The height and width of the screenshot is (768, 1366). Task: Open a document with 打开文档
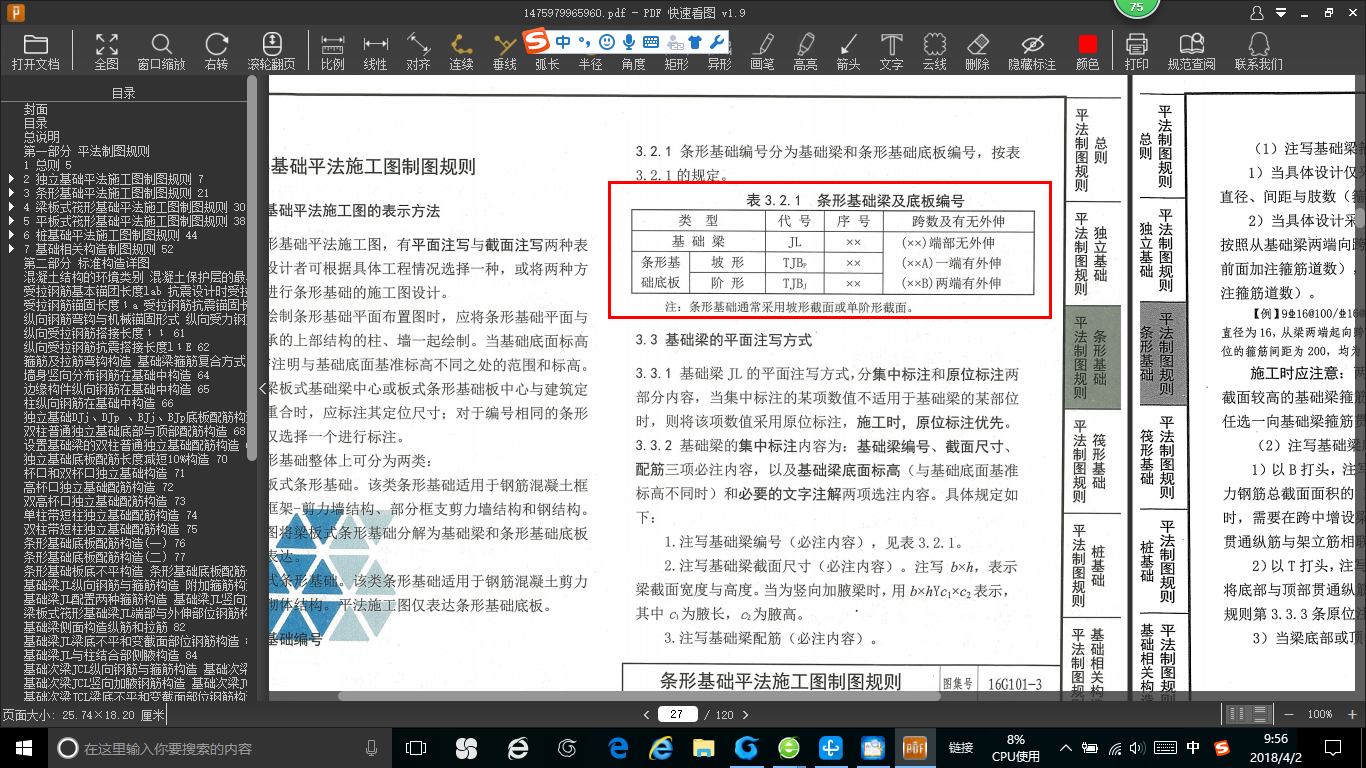pos(36,52)
